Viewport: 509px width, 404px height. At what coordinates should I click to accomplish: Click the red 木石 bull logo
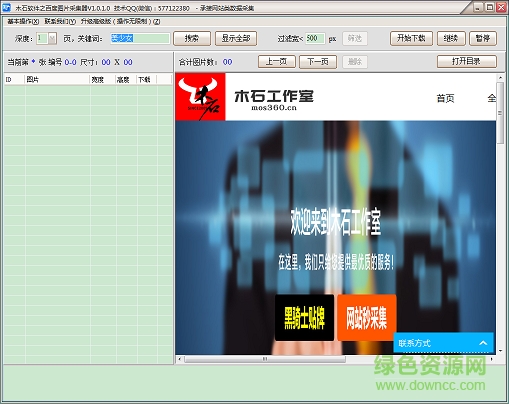[x=200, y=97]
